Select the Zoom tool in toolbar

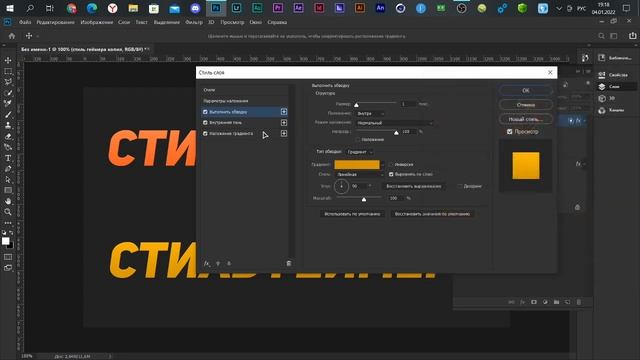(x=8, y=212)
